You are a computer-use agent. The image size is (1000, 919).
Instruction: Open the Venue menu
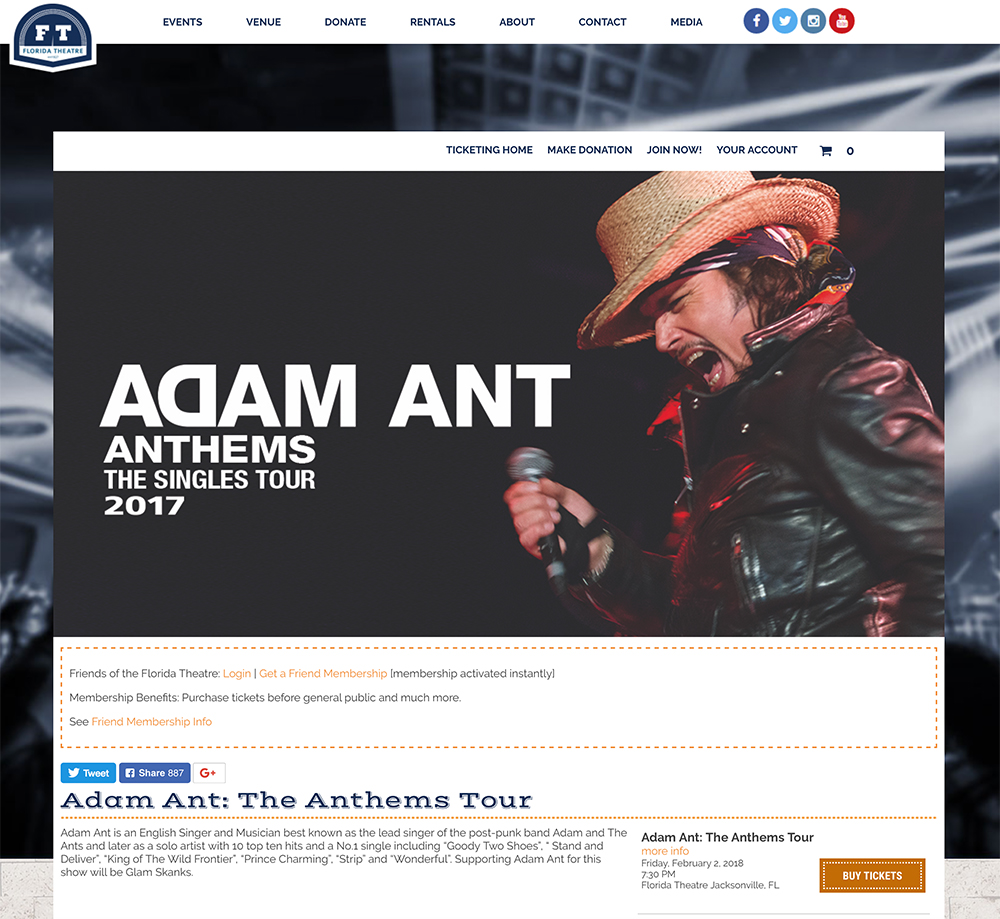[263, 22]
